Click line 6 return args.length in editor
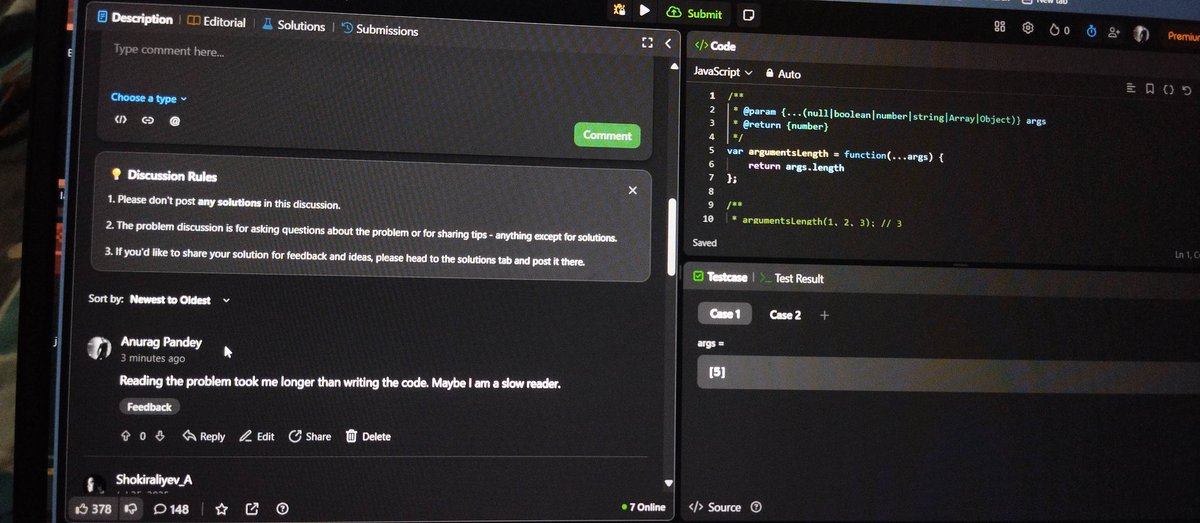This screenshot has height=523, width=1200. [x=796, y=167]
